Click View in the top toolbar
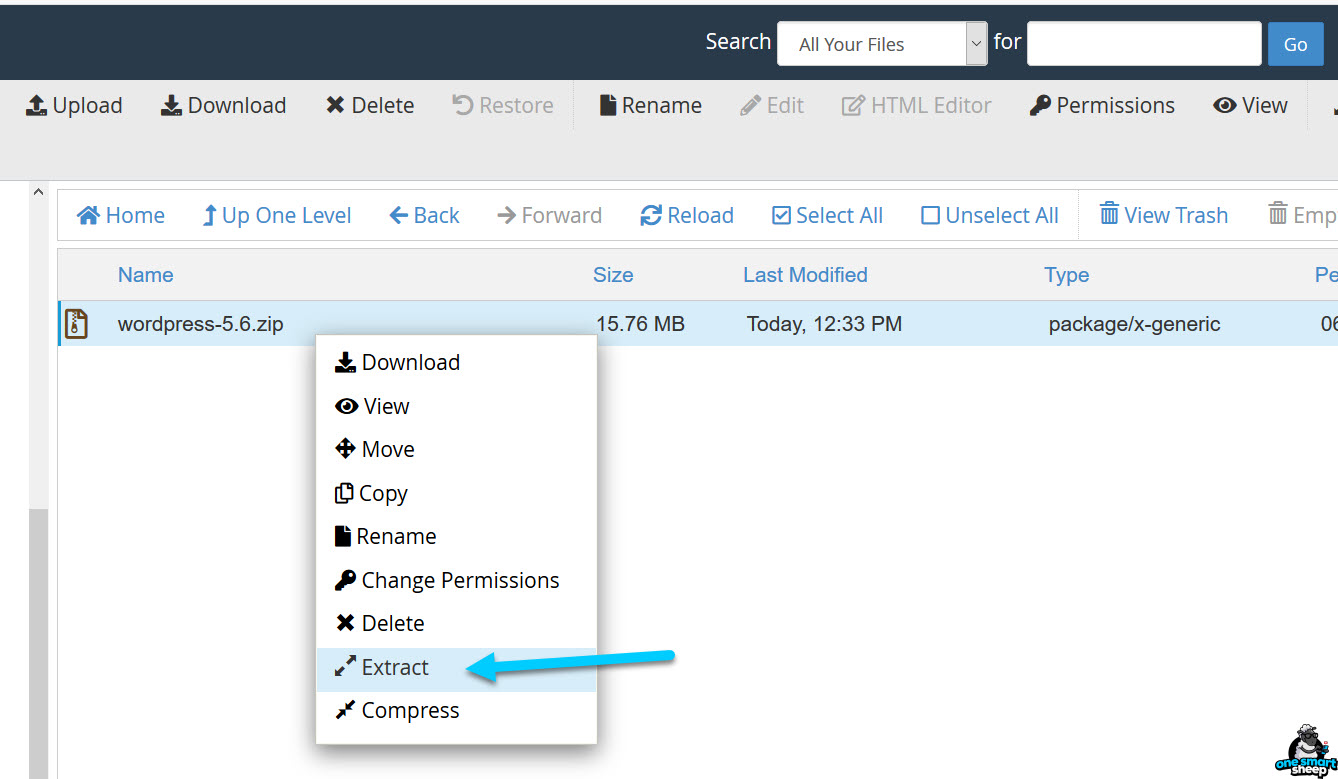This screenshot has width=1338, height=779. [x=1250, y=105]
